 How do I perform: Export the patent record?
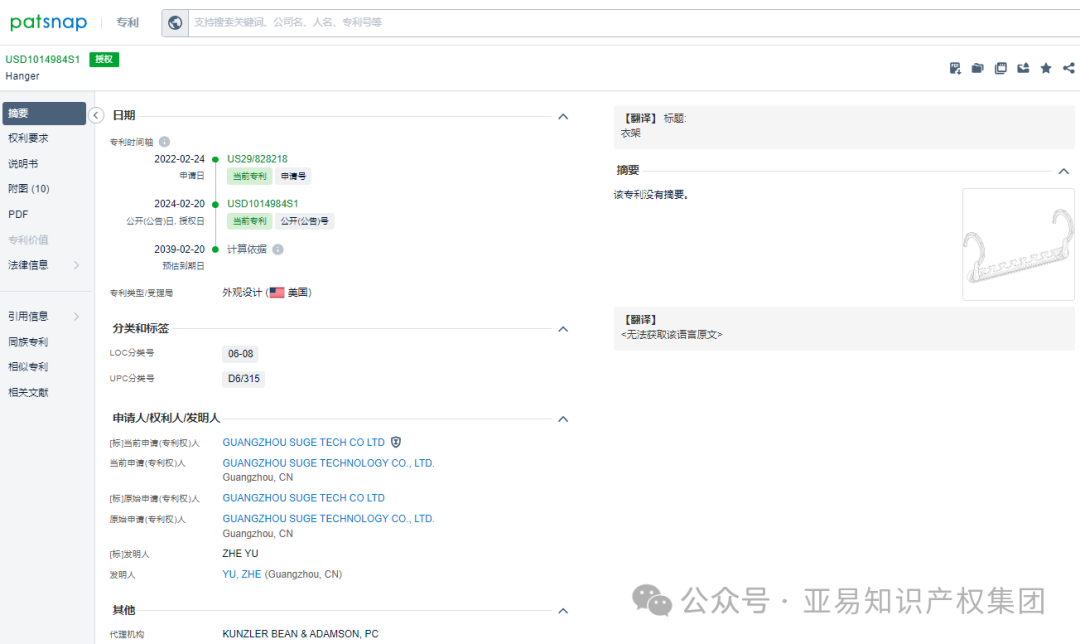pyautogui.click(x=1023, y=68)
